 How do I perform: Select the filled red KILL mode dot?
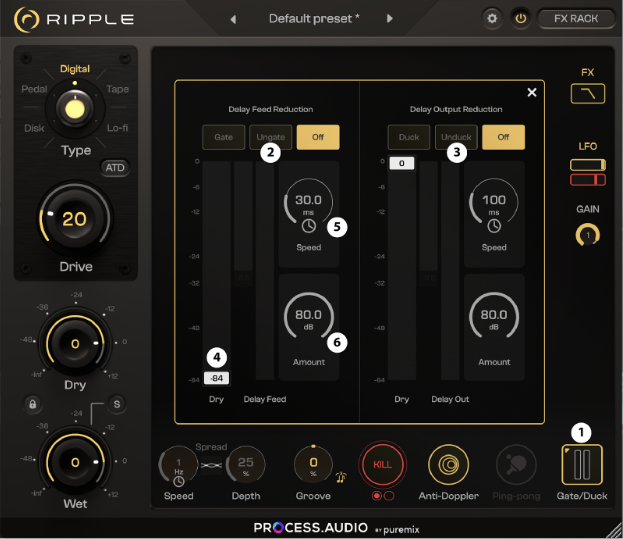click(376, 496)
